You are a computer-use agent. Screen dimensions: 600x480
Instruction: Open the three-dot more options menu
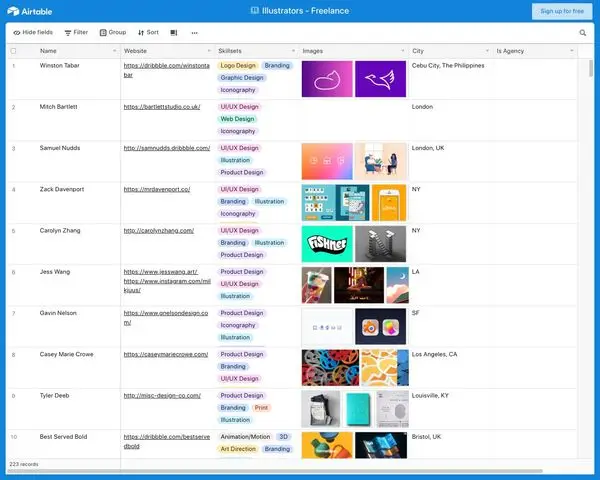pos(194,33)
